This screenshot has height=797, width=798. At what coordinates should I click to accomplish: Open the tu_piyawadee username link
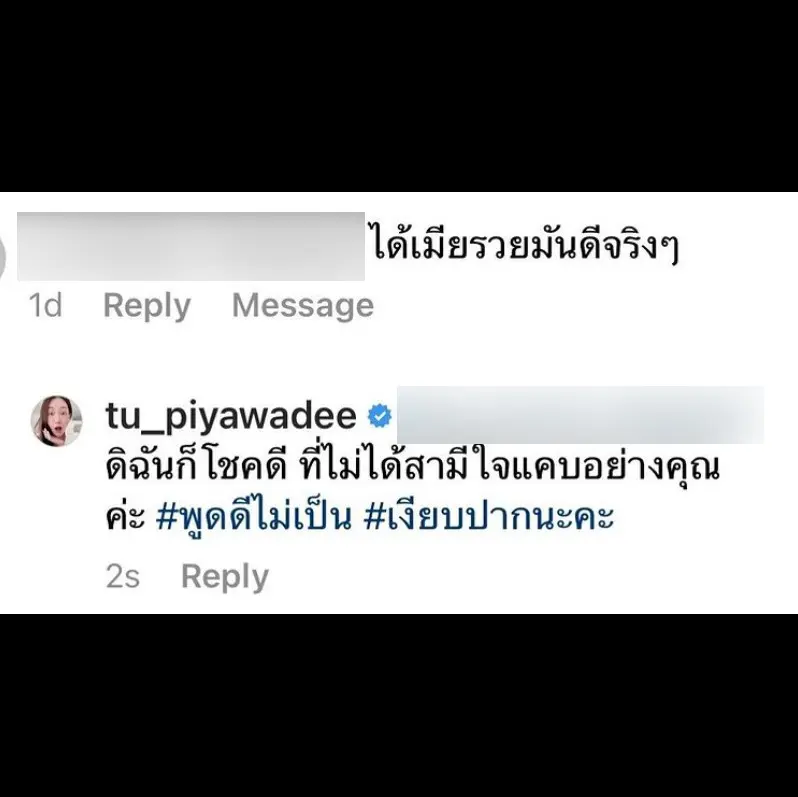tap(231, 417)
